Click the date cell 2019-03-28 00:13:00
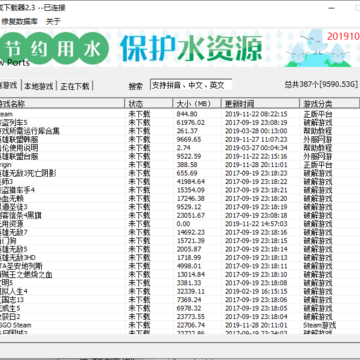 point(256,131)
